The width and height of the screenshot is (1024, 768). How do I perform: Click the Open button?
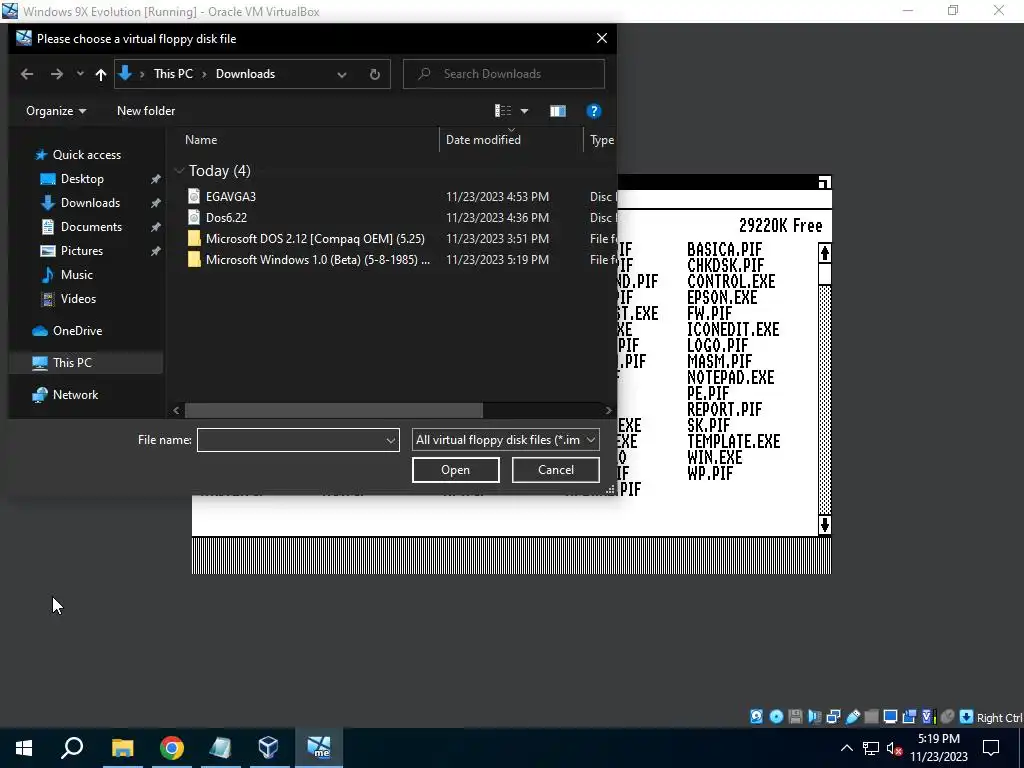[x=456, y=470]
